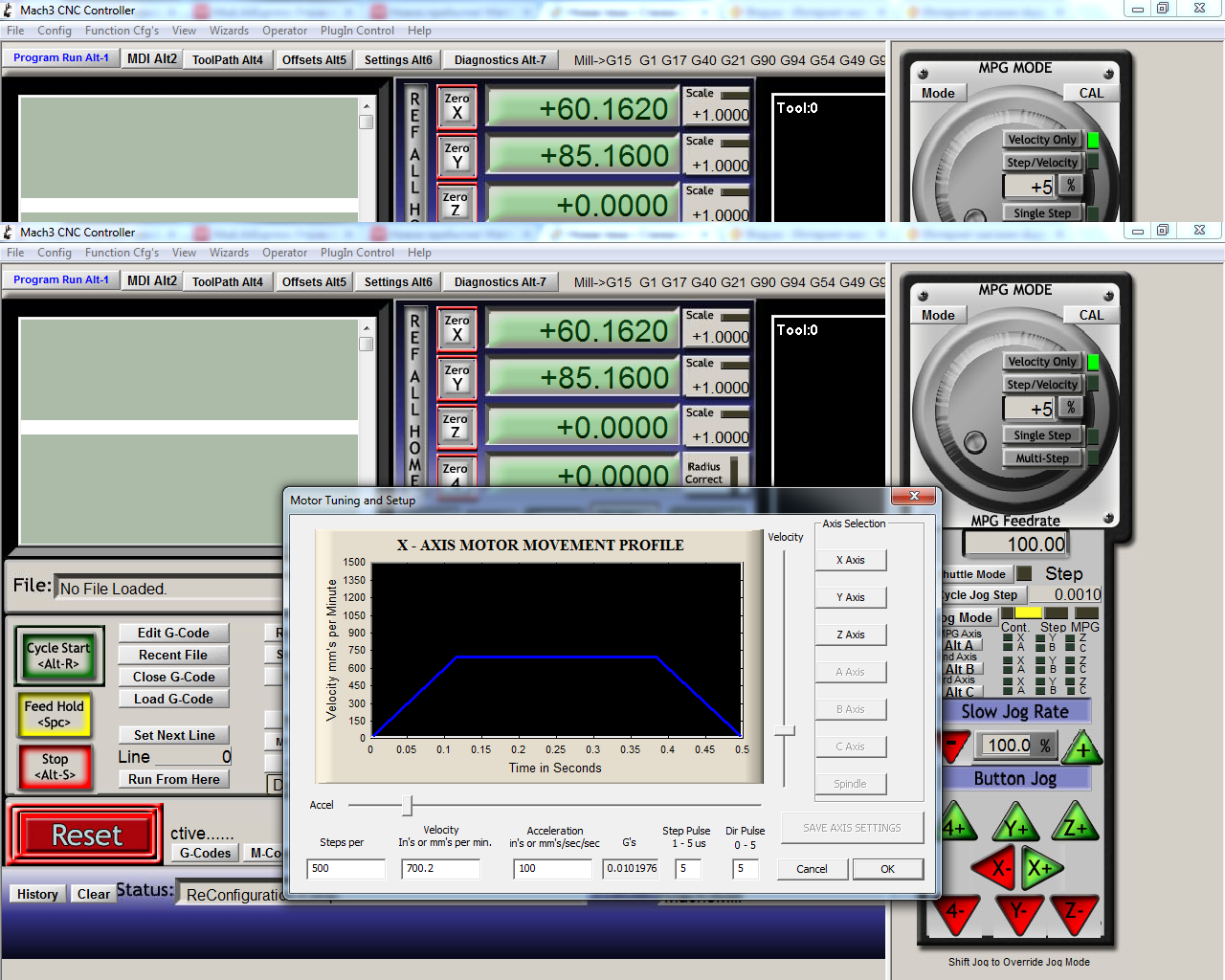Jog Z negative using the Z- arrow
The image size is (1225, 980).
tap(1074, 913)
